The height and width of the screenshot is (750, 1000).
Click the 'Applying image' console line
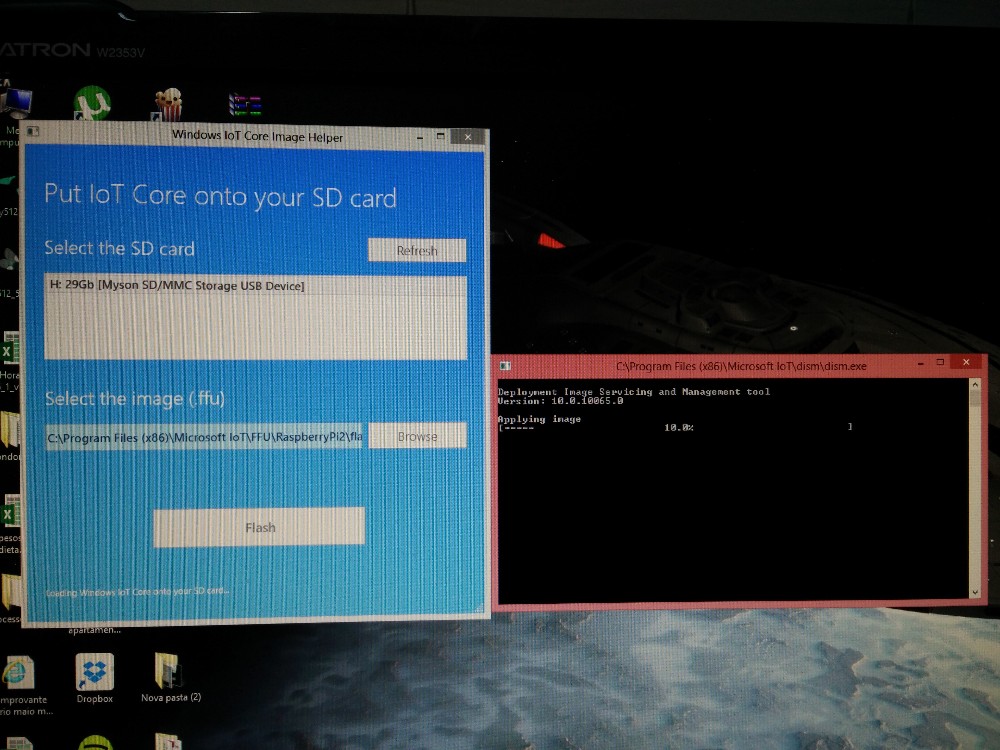[539, 419]
